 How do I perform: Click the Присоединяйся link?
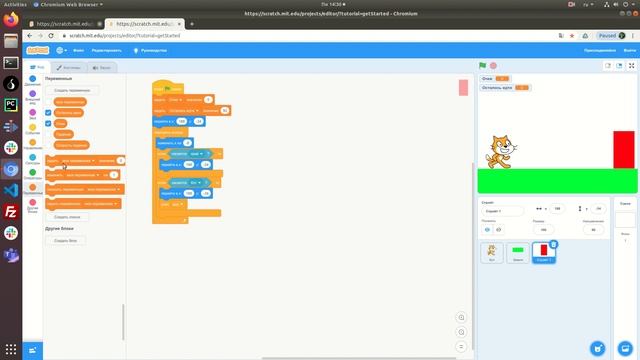[x=600, y=50]
